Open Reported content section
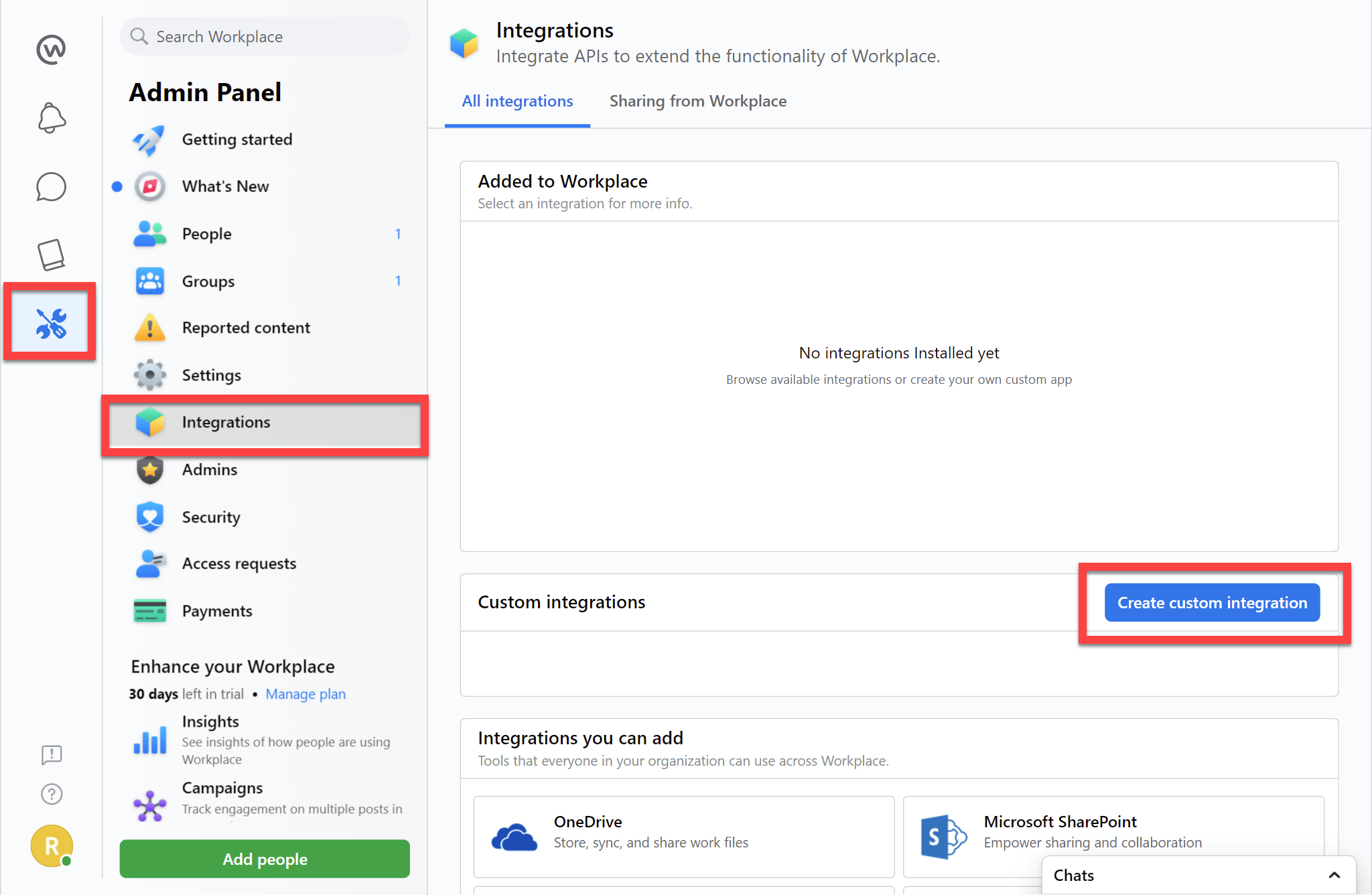1372x895 pixels. click(265, 328)
